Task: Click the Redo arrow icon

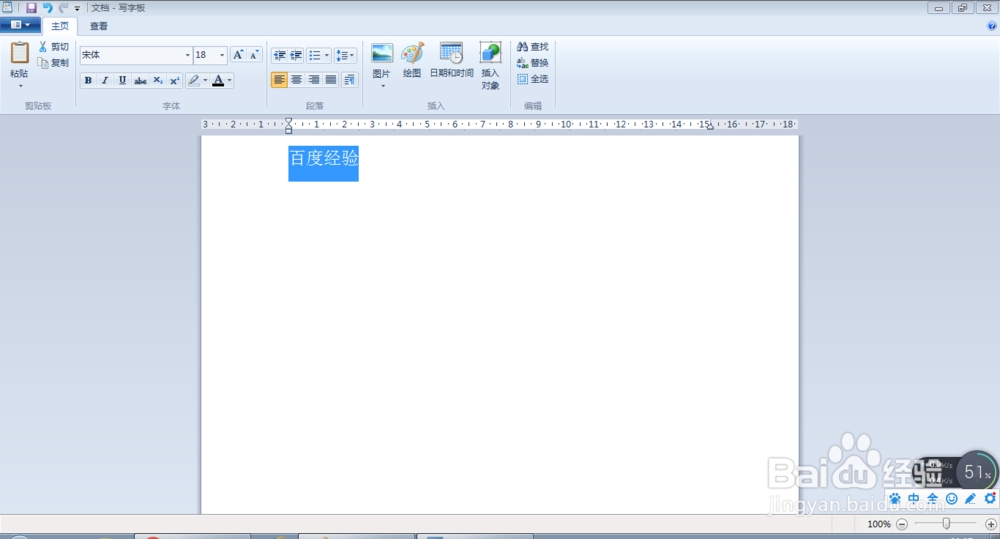Action: 63,8
